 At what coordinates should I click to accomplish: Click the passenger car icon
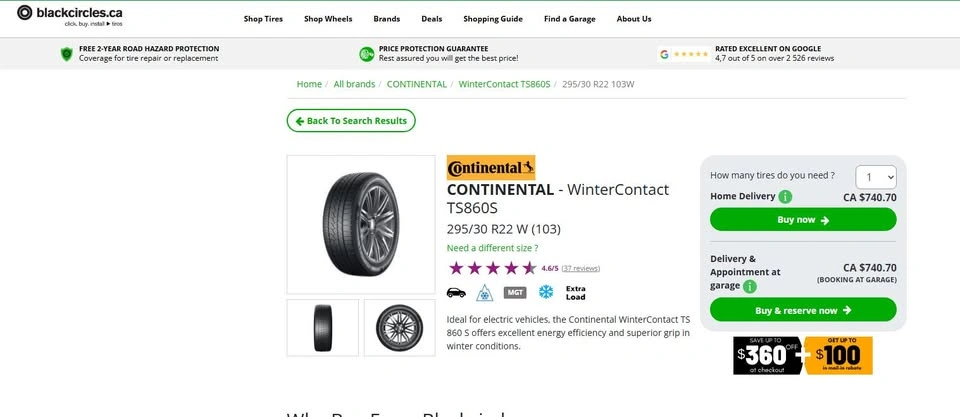click(x=456, y=292)
